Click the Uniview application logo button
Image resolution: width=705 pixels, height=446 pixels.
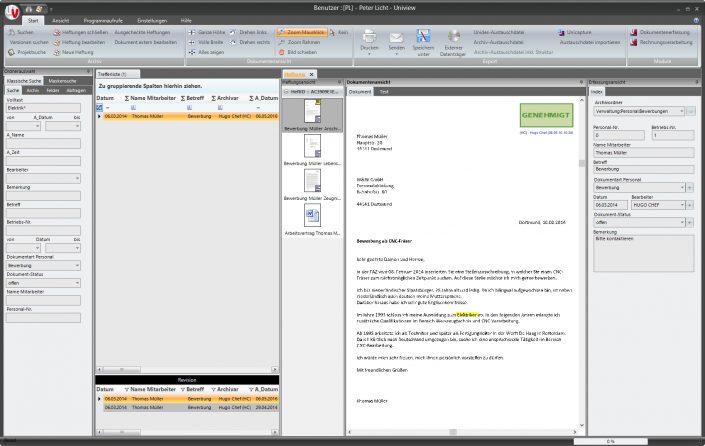click(x=12, y=12)
